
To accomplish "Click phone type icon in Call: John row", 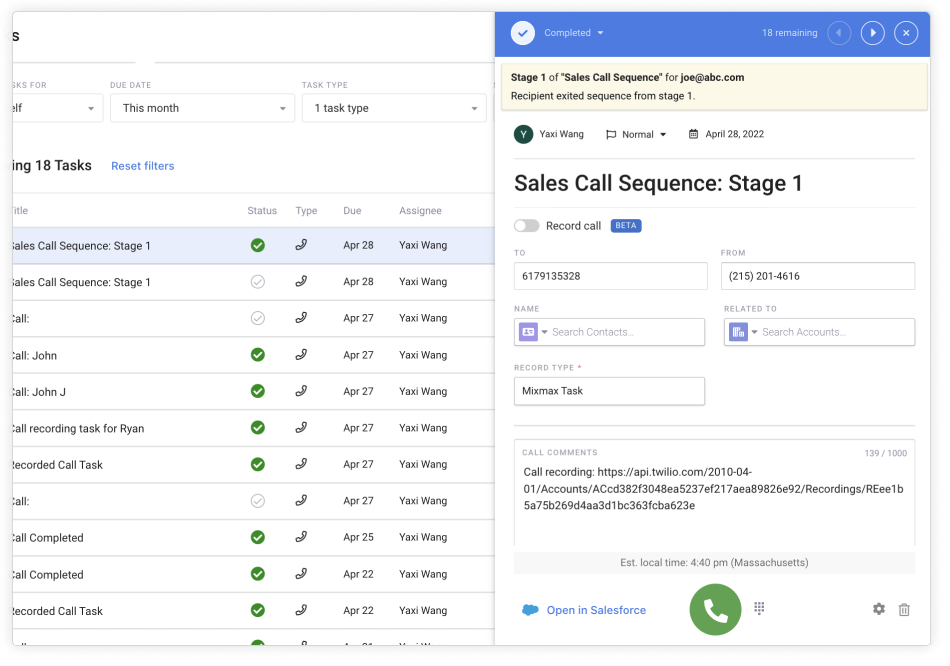I will tap(301, 355).
